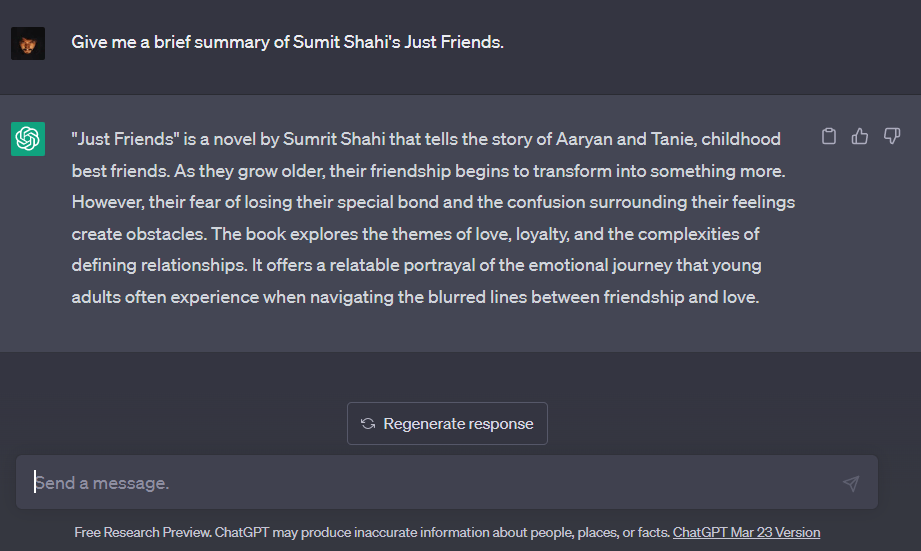The height and width of the screenshot is (551, 921).
Task: Click the green ChatGPT logo avatar
Action: [28, 139]
